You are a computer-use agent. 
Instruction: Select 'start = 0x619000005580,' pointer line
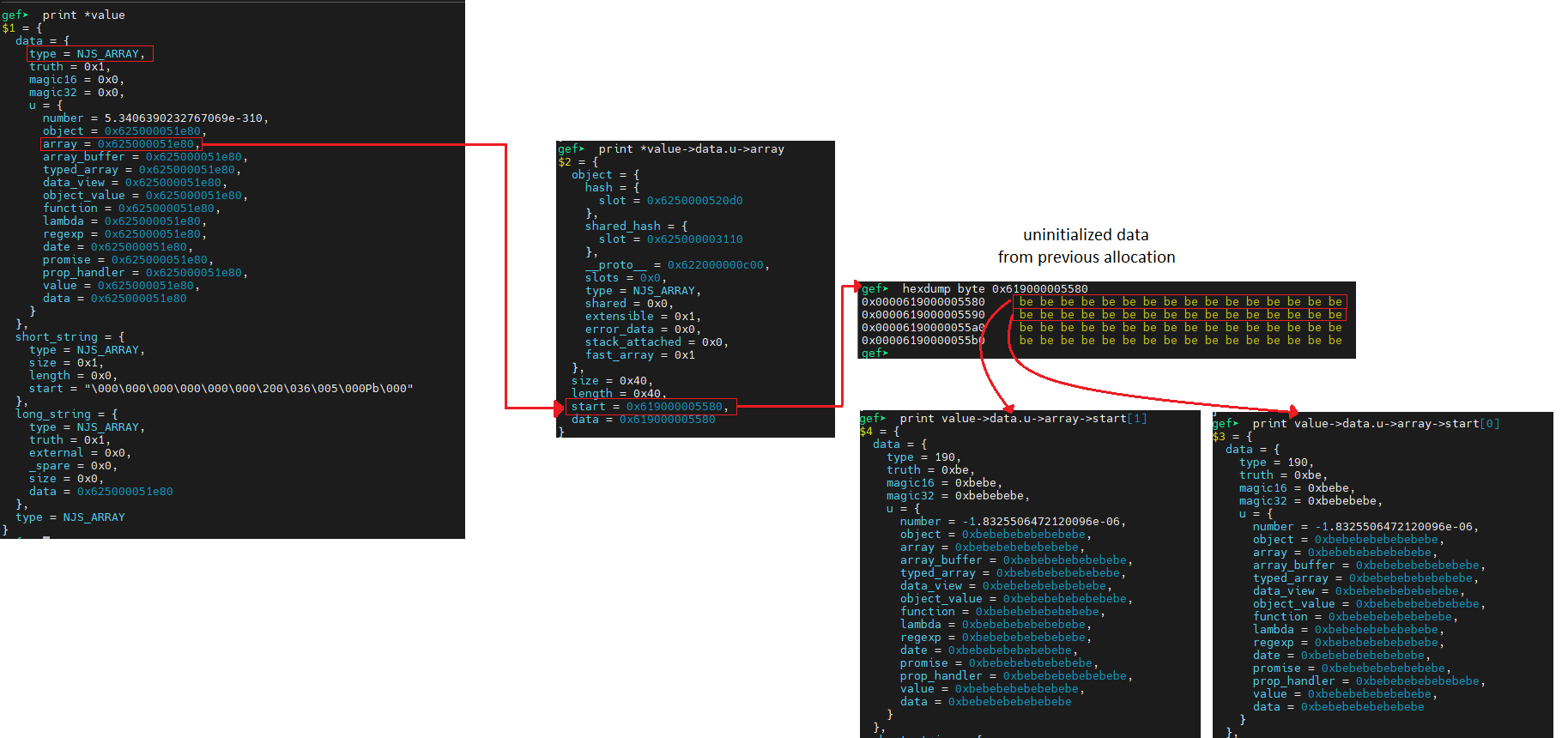coord(650,406)
